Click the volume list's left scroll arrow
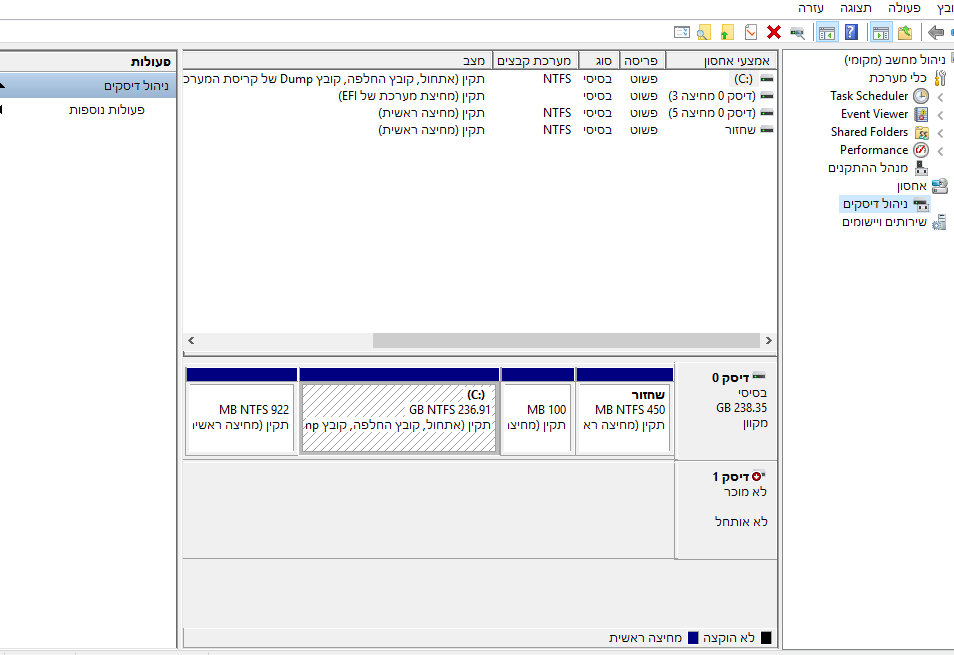The image size is (954, 655). 191,341
